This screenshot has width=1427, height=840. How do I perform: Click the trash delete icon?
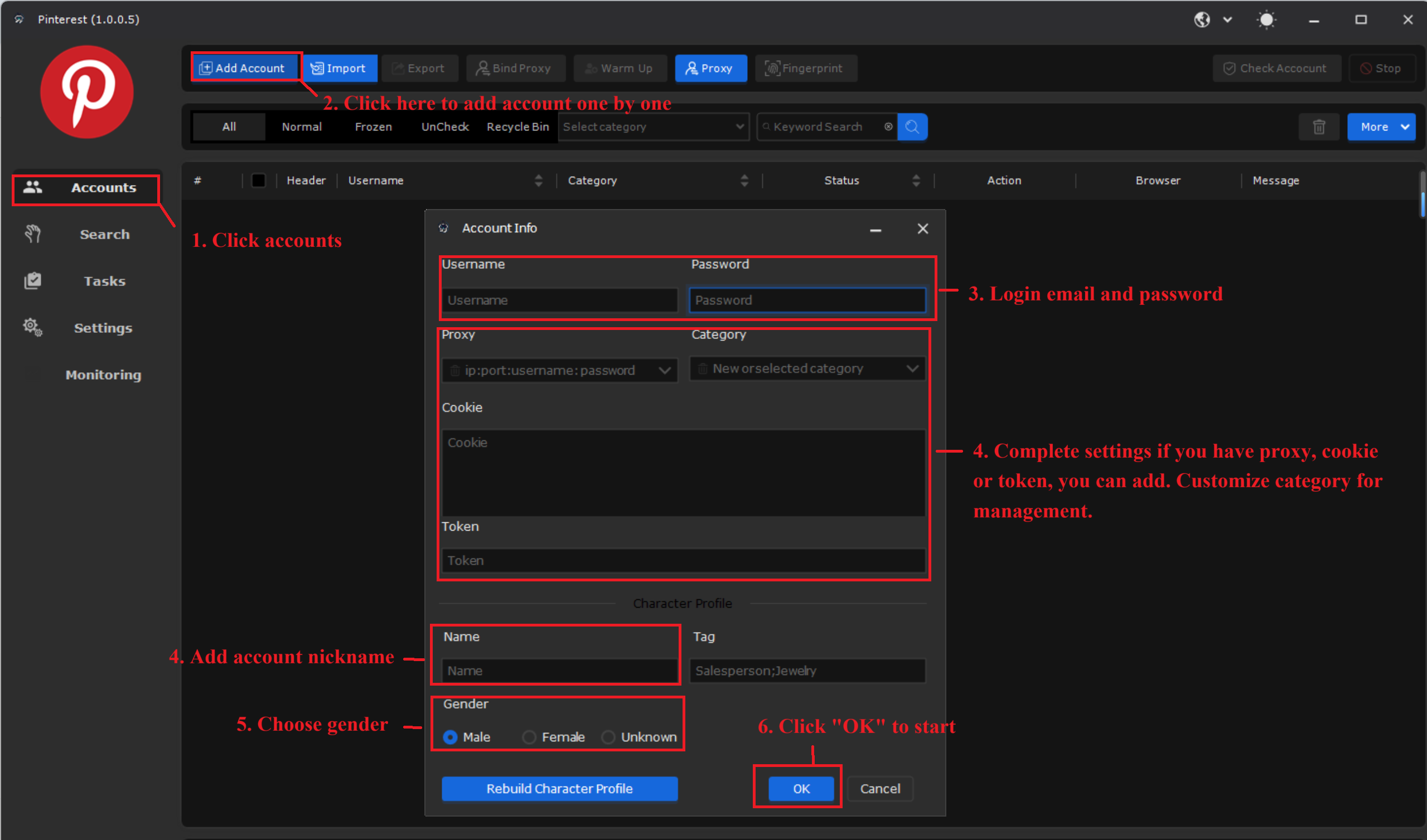(x=1319, y=127)
